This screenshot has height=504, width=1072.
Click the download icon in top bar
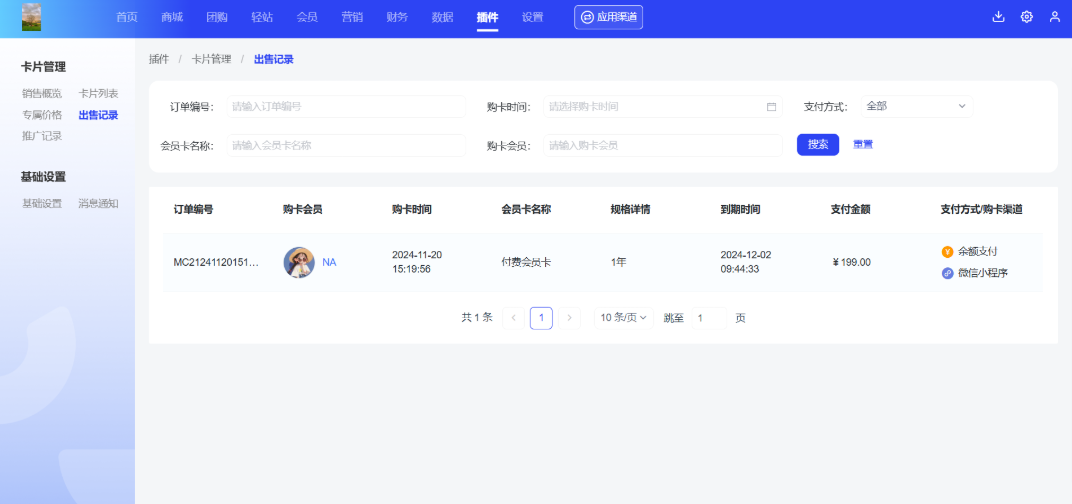click(x=997, y=17)
